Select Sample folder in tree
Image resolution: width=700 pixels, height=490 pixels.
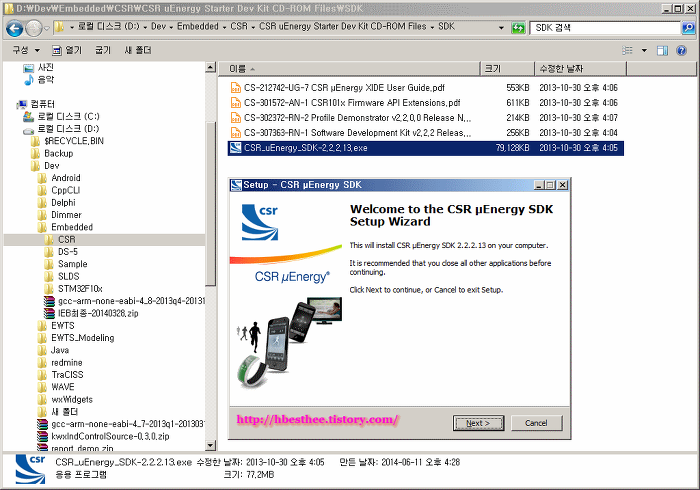tap(72, 264)
